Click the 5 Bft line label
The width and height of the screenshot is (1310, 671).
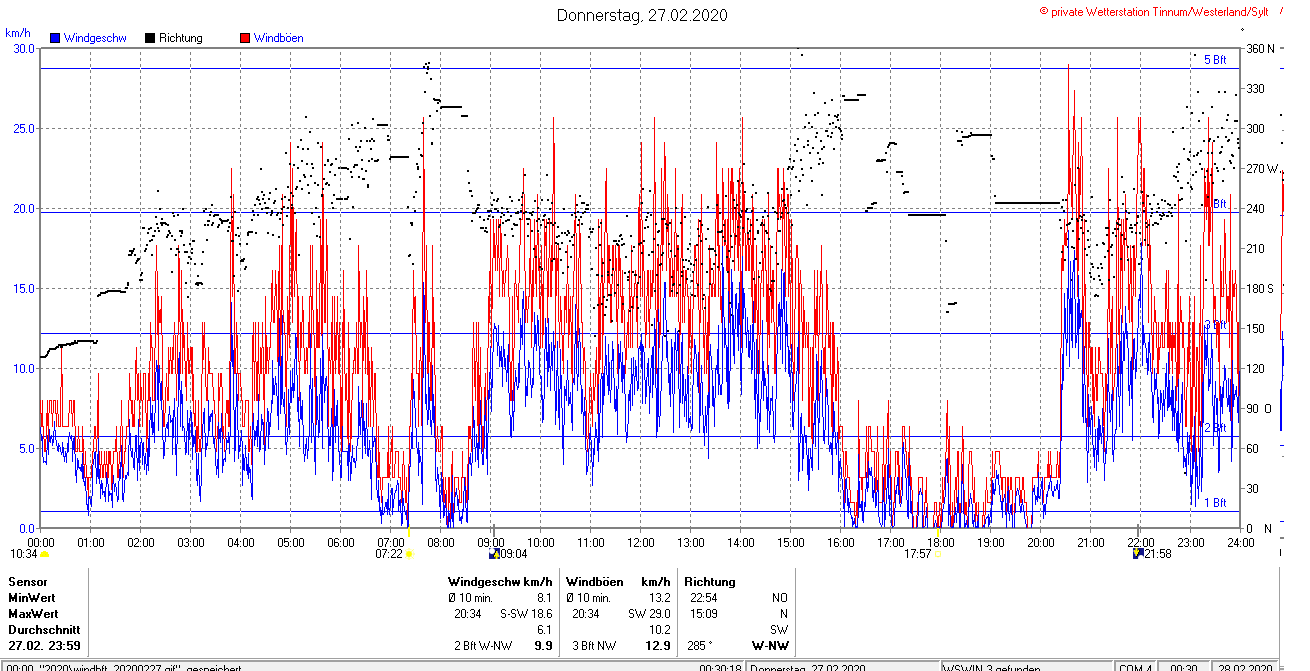[1215, 60]
